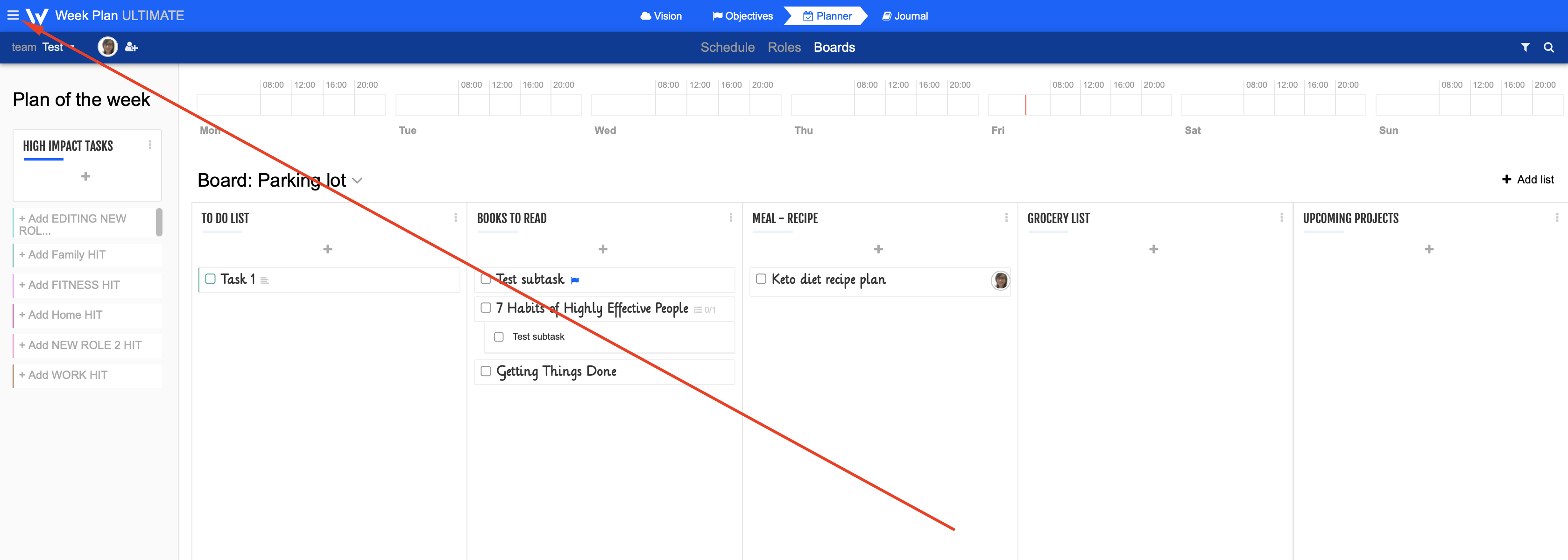The image size is (1568, 560).
Task: Open the filter funnel icon
Action: (x=1525, y=47)
